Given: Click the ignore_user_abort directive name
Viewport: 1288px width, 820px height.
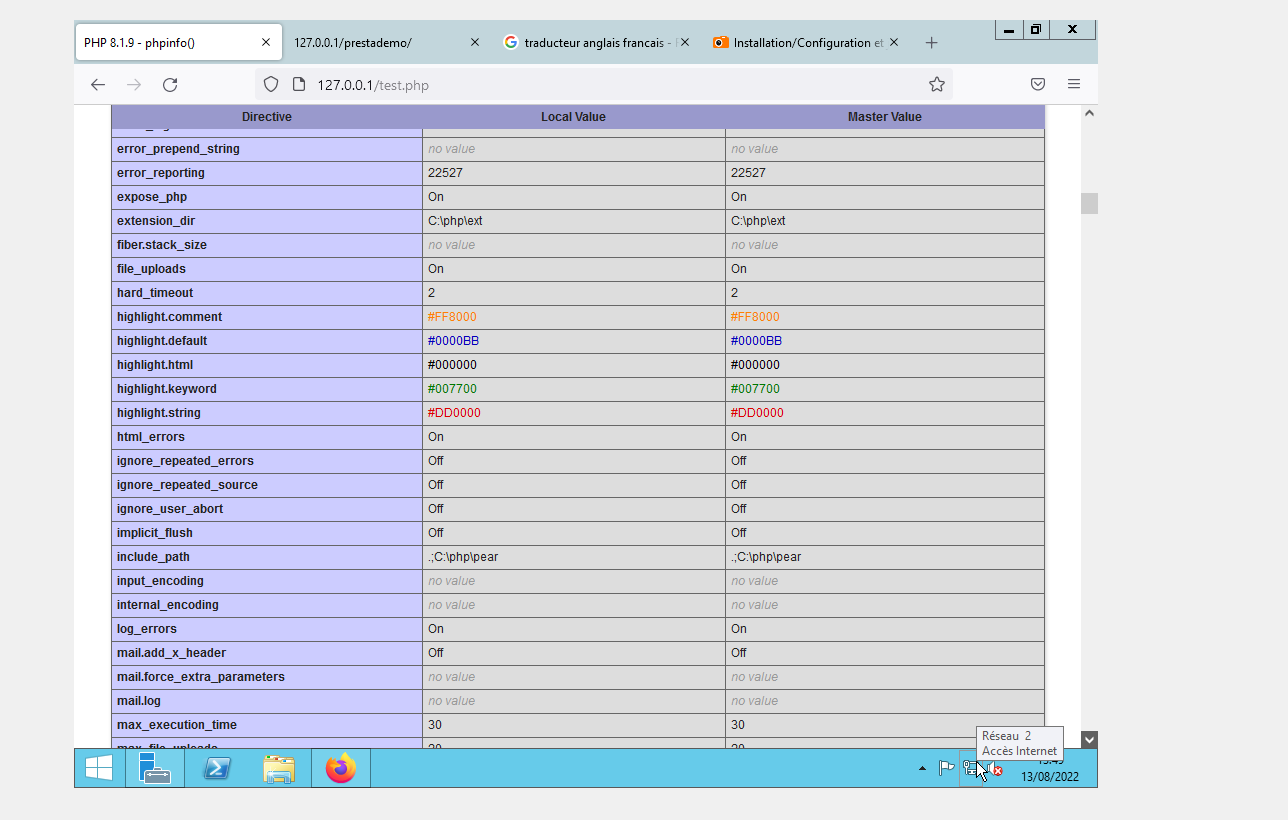Looking at the screenshot, I should coord(170,509).
